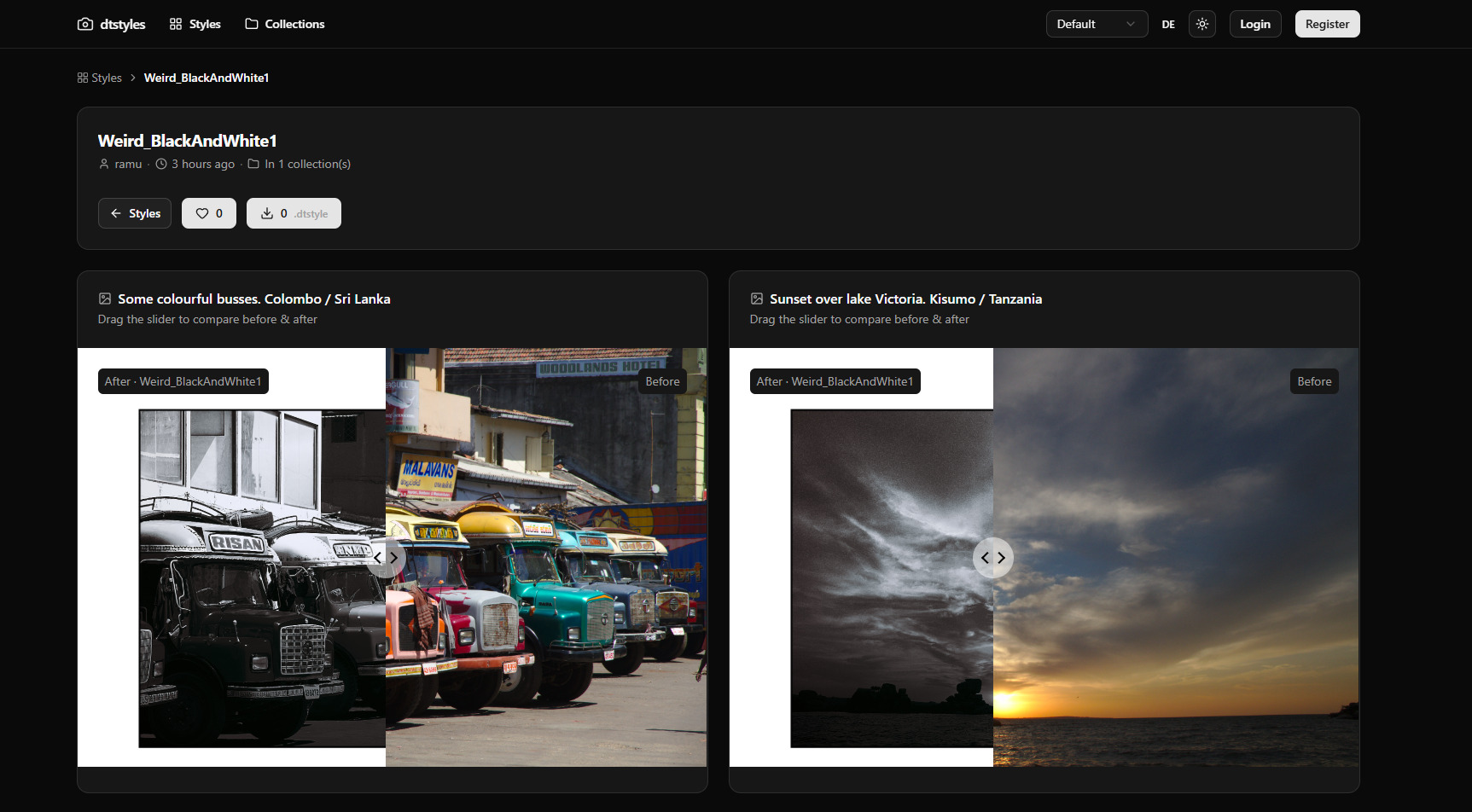
Task: Switch language to DE
Action: point(1167,25)
